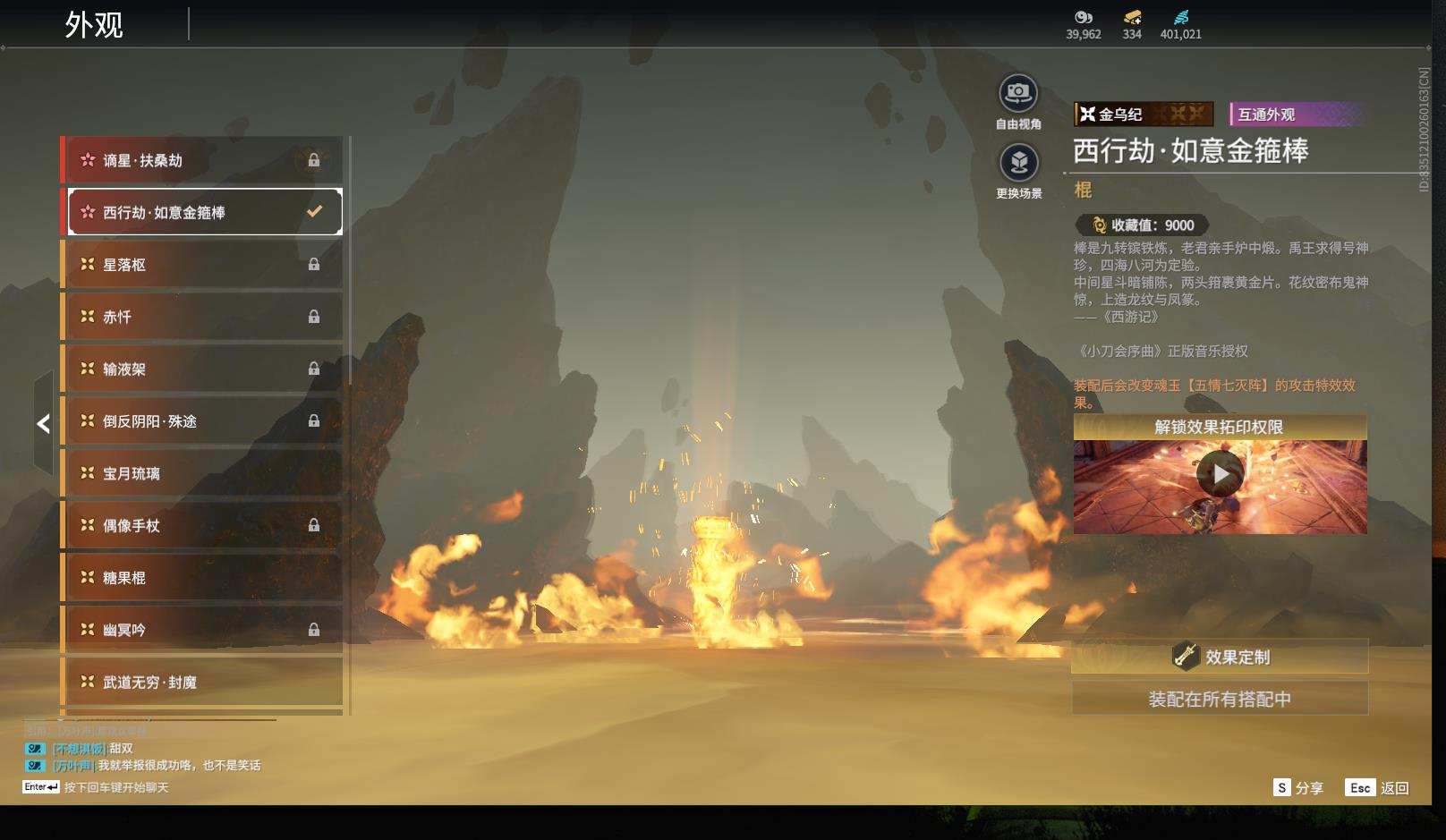This screenshot has width=1446, height=840.
Task: Click lock icon on 幽冥吟 row
Action: 314,630
